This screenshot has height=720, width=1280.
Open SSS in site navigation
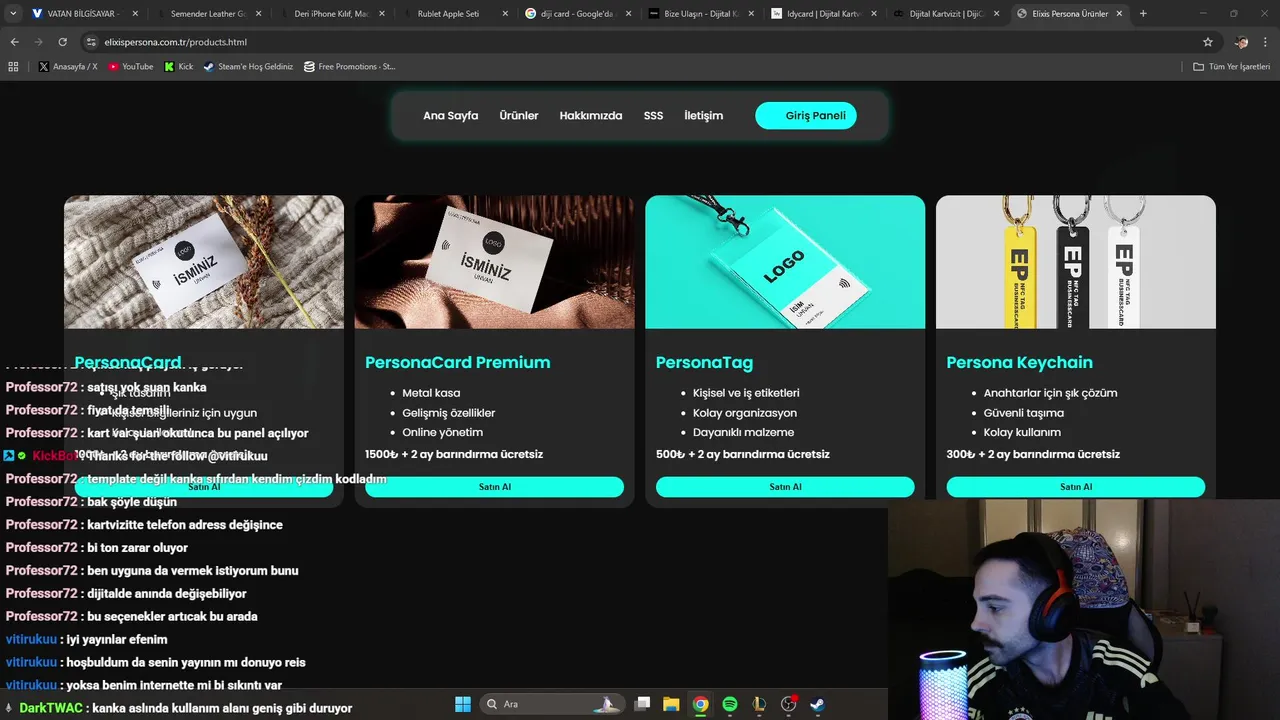pos(653,116)
